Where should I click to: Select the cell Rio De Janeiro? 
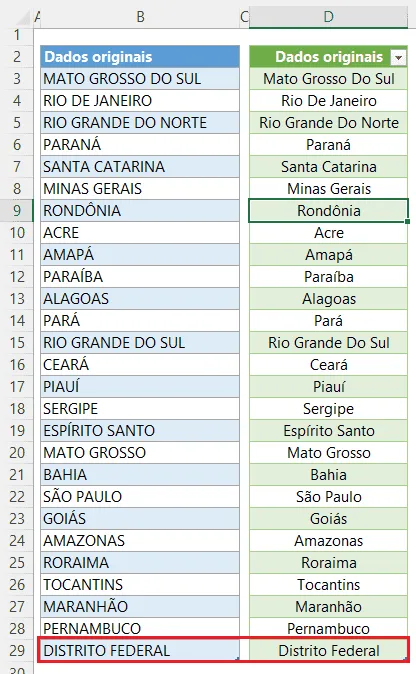(328, 101)
